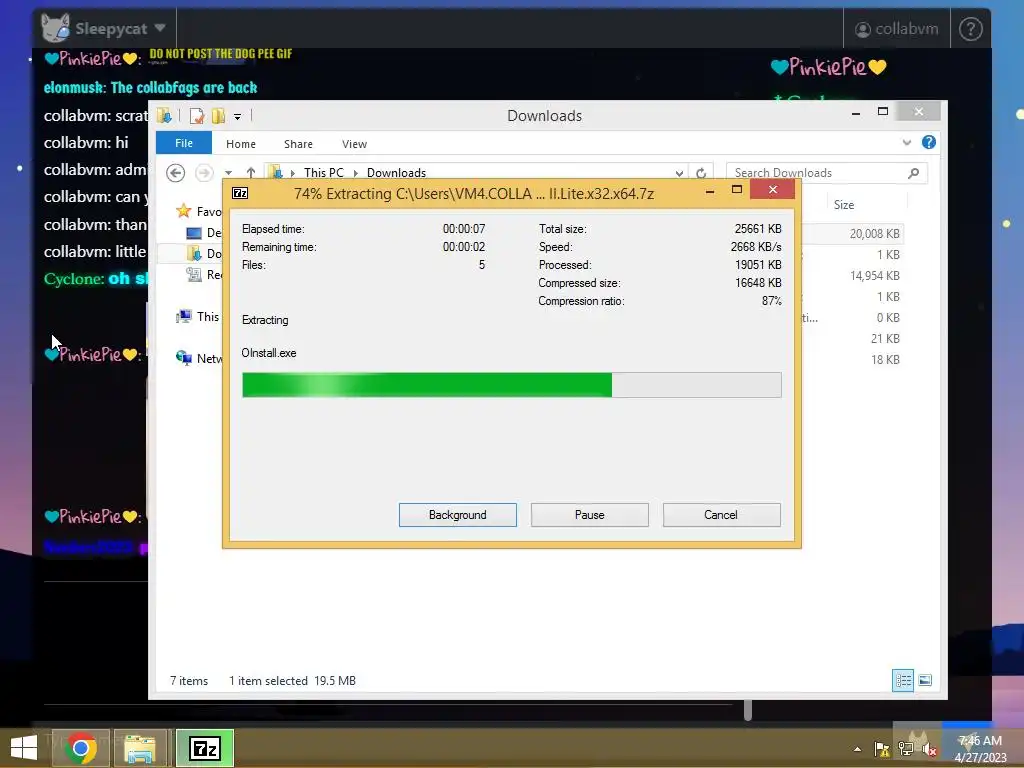Open the Home ribbon tab
Screen dimensions: 1024x768
240,144
